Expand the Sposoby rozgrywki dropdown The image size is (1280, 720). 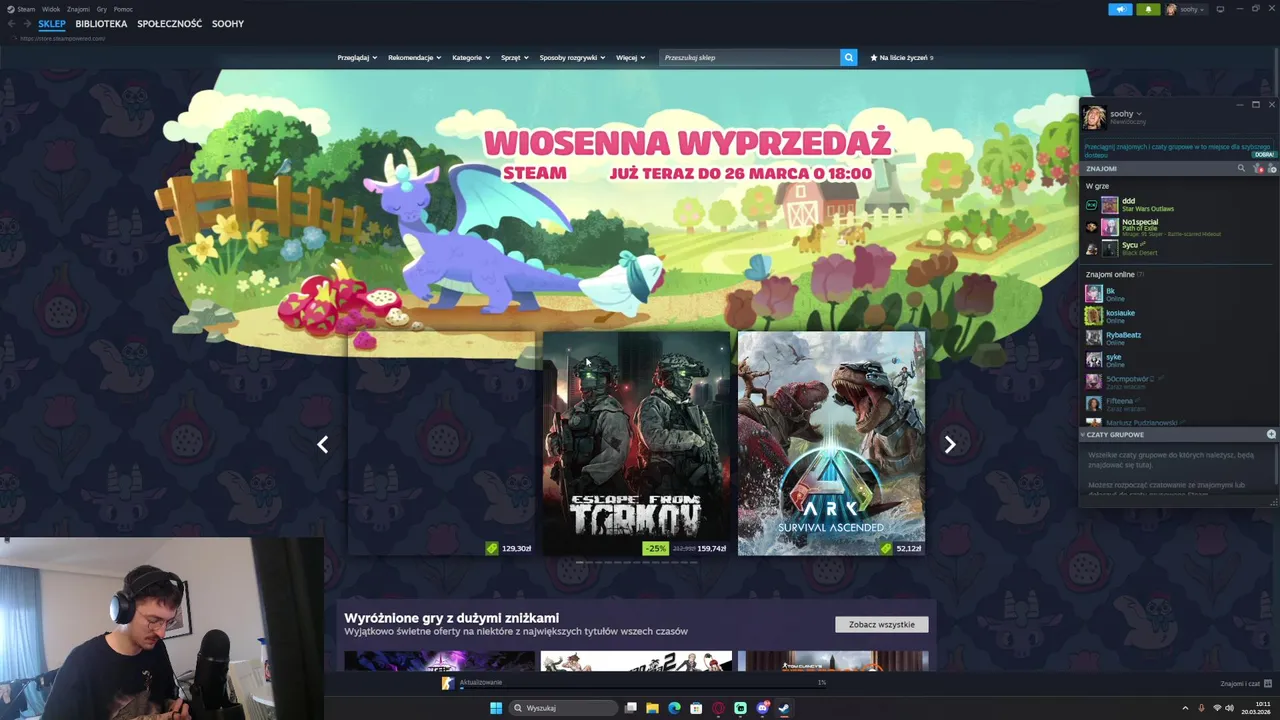pos(572,57)
